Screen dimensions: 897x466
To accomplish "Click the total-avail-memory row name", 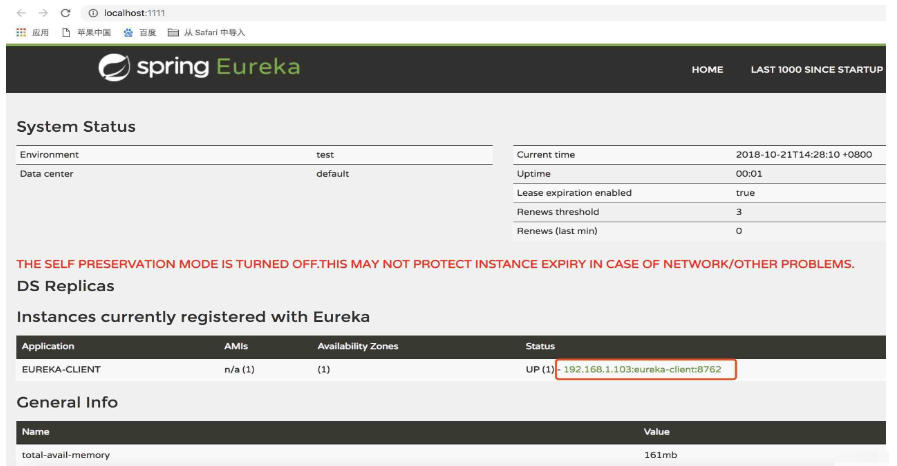I will tap(66, 455).
